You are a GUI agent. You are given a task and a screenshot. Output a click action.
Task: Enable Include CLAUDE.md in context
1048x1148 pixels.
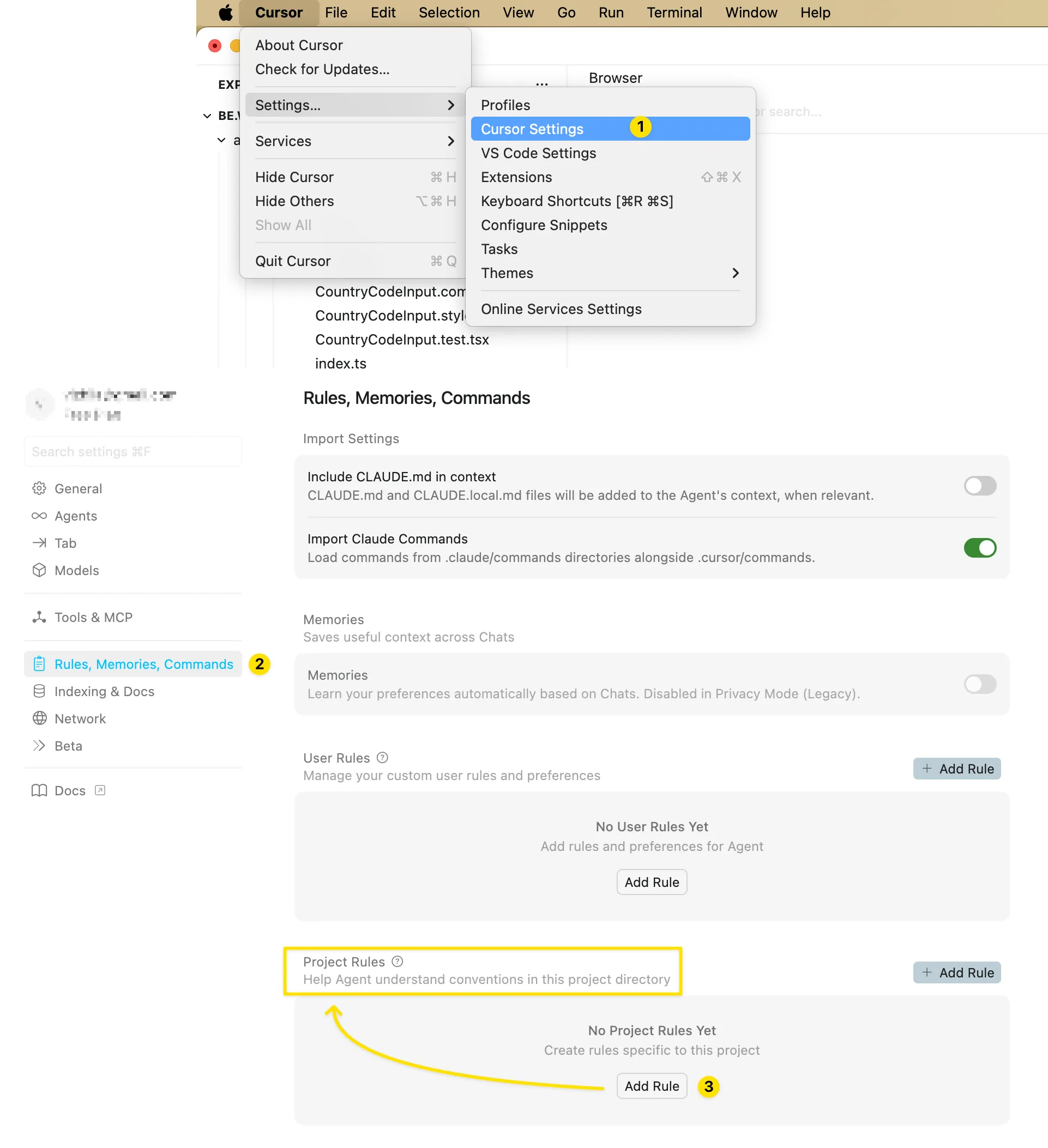[x=980, y=486]
